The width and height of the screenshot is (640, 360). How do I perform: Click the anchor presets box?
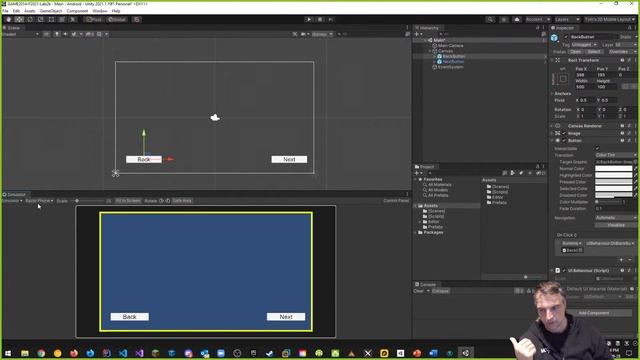(563, 78)
